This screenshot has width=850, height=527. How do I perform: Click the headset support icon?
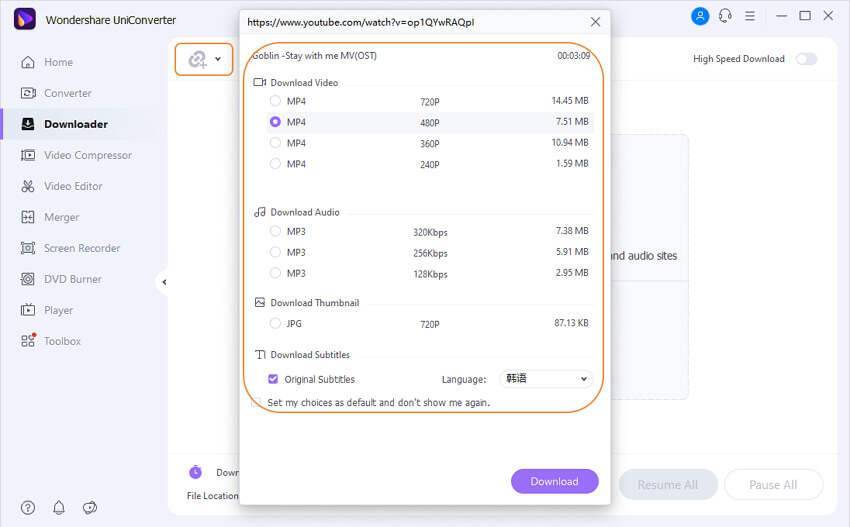coord(725,16)
